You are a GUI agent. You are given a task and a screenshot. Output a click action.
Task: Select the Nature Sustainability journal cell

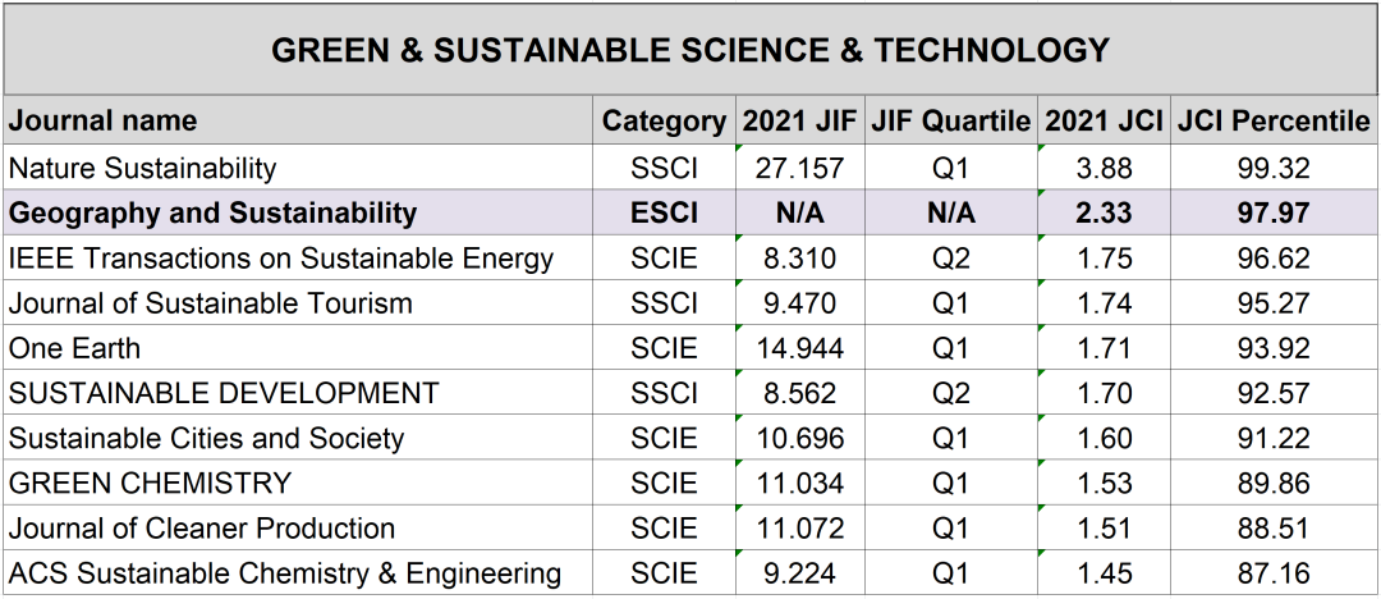(142, 168)
